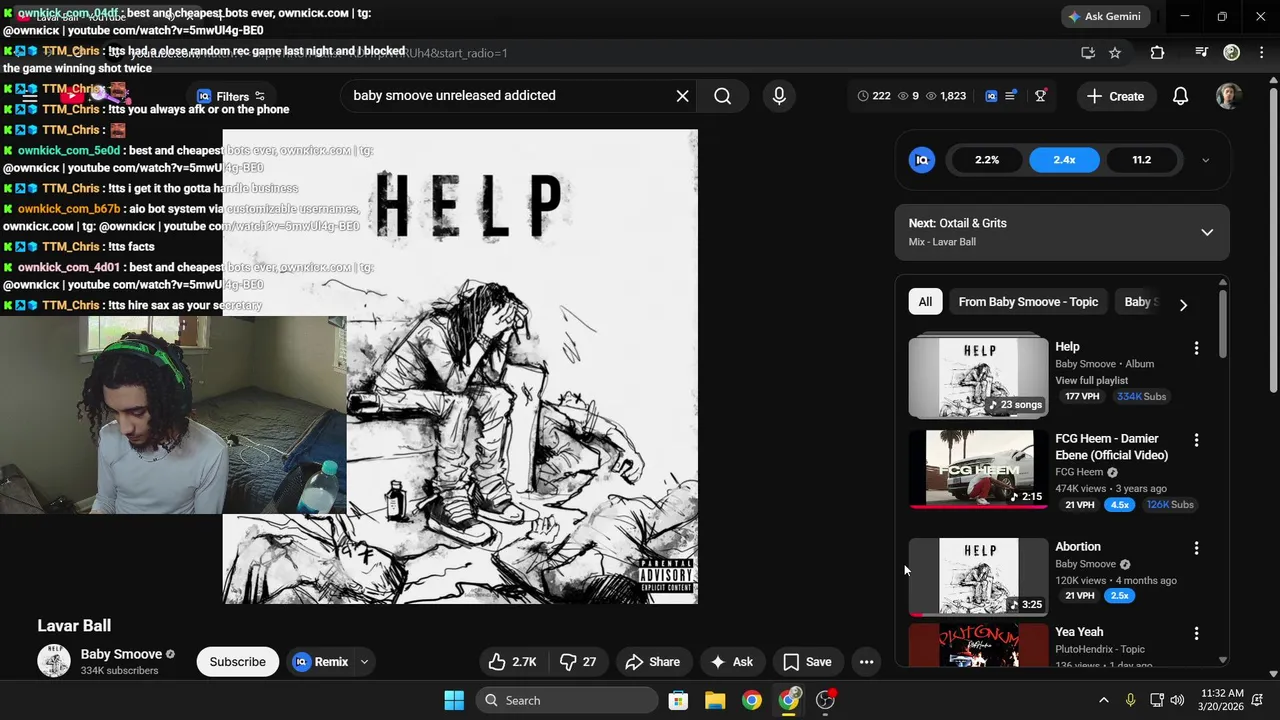Open vidIQ list menu icon in header
The height and width of the screenshot is (720, 1280).
click(x=1011, y=96)
